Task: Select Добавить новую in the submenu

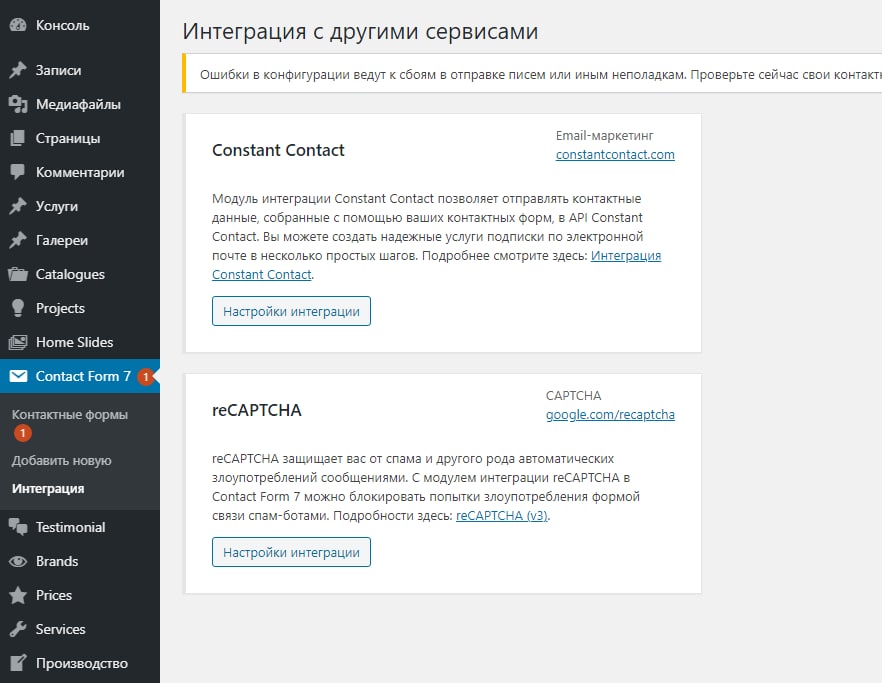Action: [62, 461]
